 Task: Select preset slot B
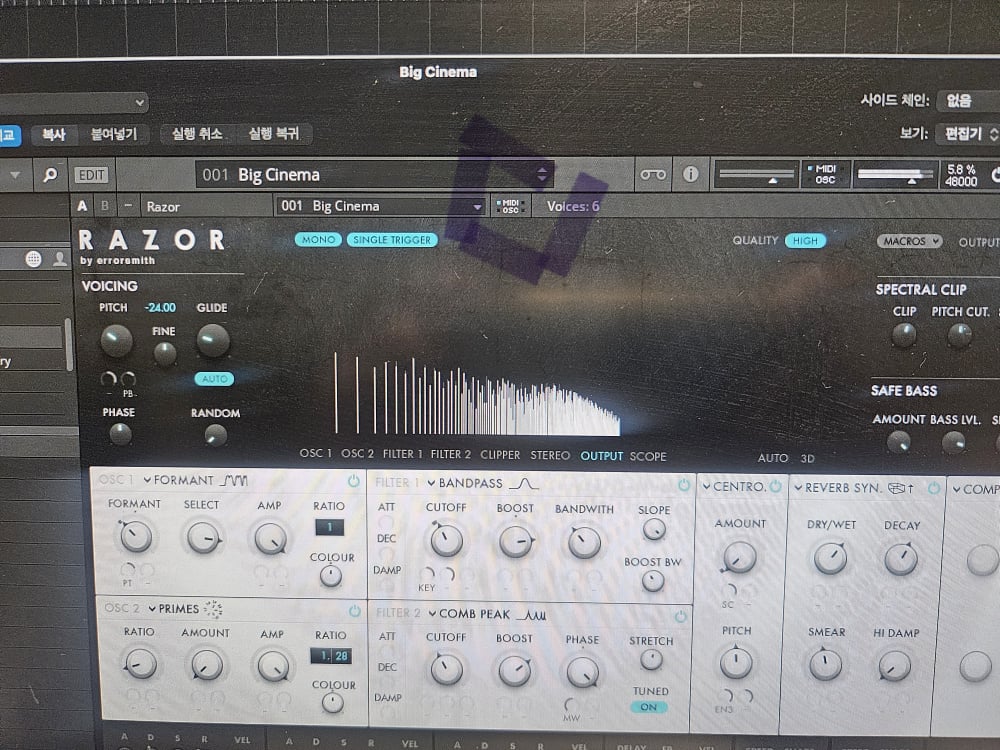105,206
